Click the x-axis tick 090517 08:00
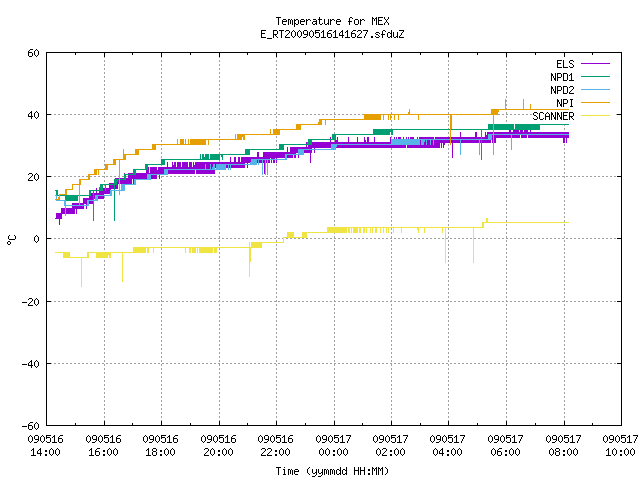Image resolution: width=640 pixels, height=480 pixels. (564, 446)
